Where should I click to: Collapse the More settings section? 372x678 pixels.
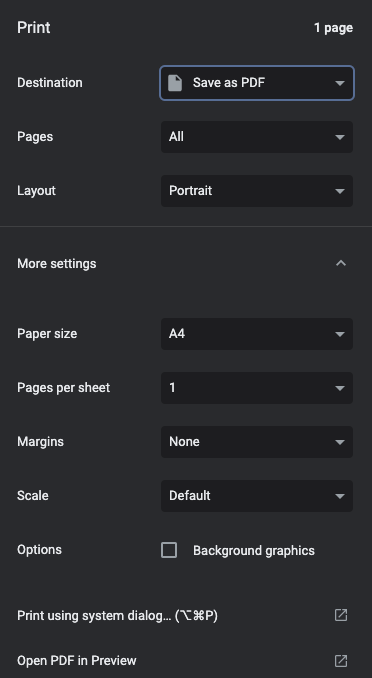[x=341, y=263]
